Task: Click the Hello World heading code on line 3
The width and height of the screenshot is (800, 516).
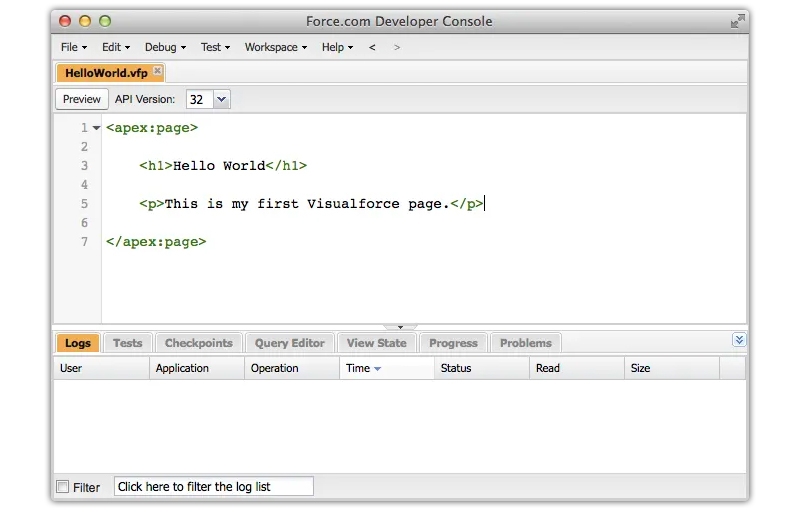Action: pos(223,166)
